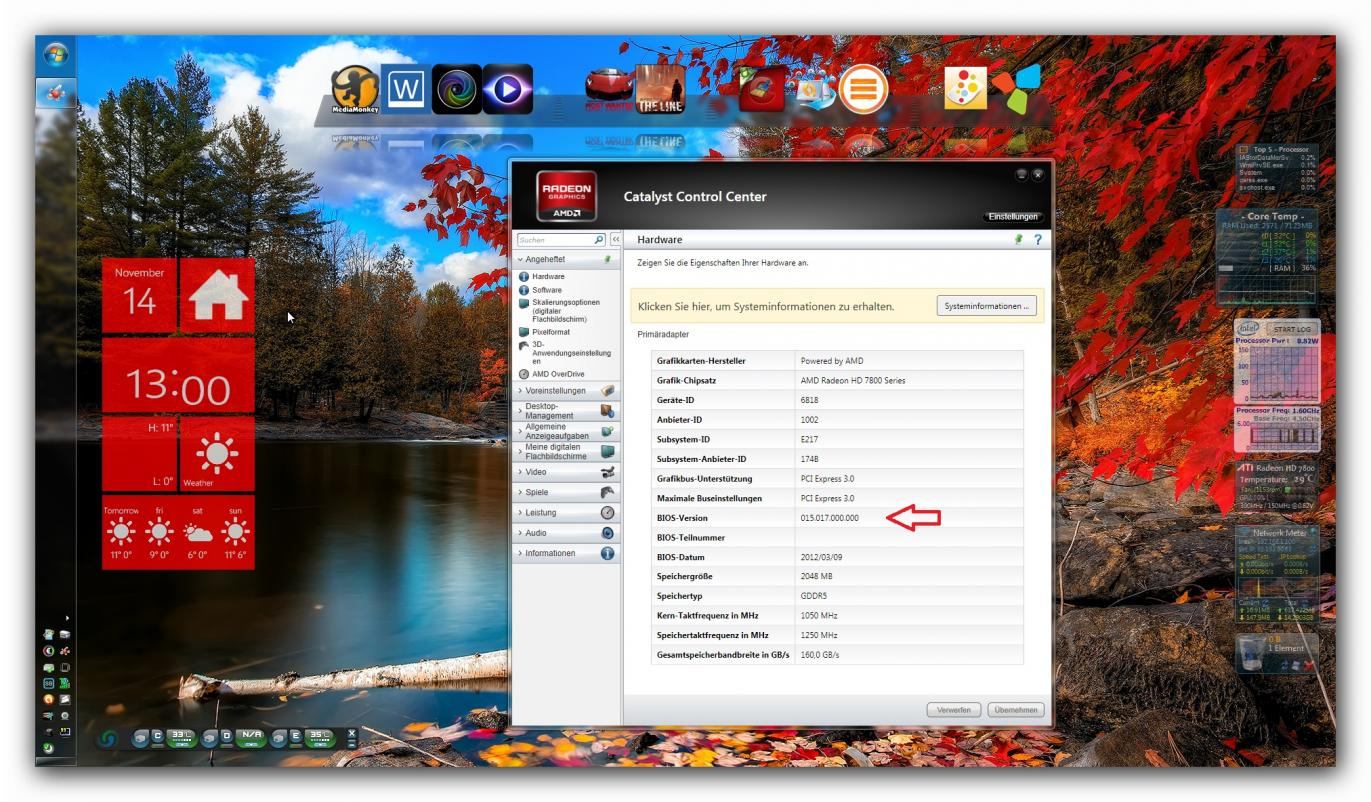This screenshot has height=802, width=1371.
Task: Expand the Desktop-Management section
Action: tap(567, 411)
